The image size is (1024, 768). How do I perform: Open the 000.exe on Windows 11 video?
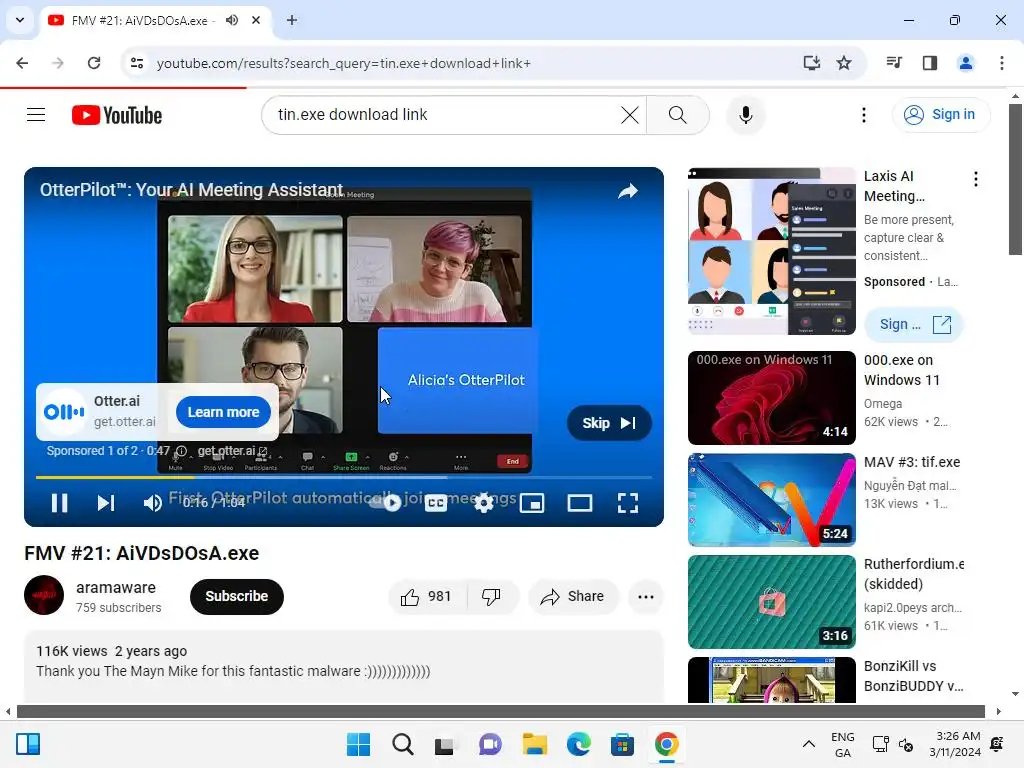click(771, 398)
